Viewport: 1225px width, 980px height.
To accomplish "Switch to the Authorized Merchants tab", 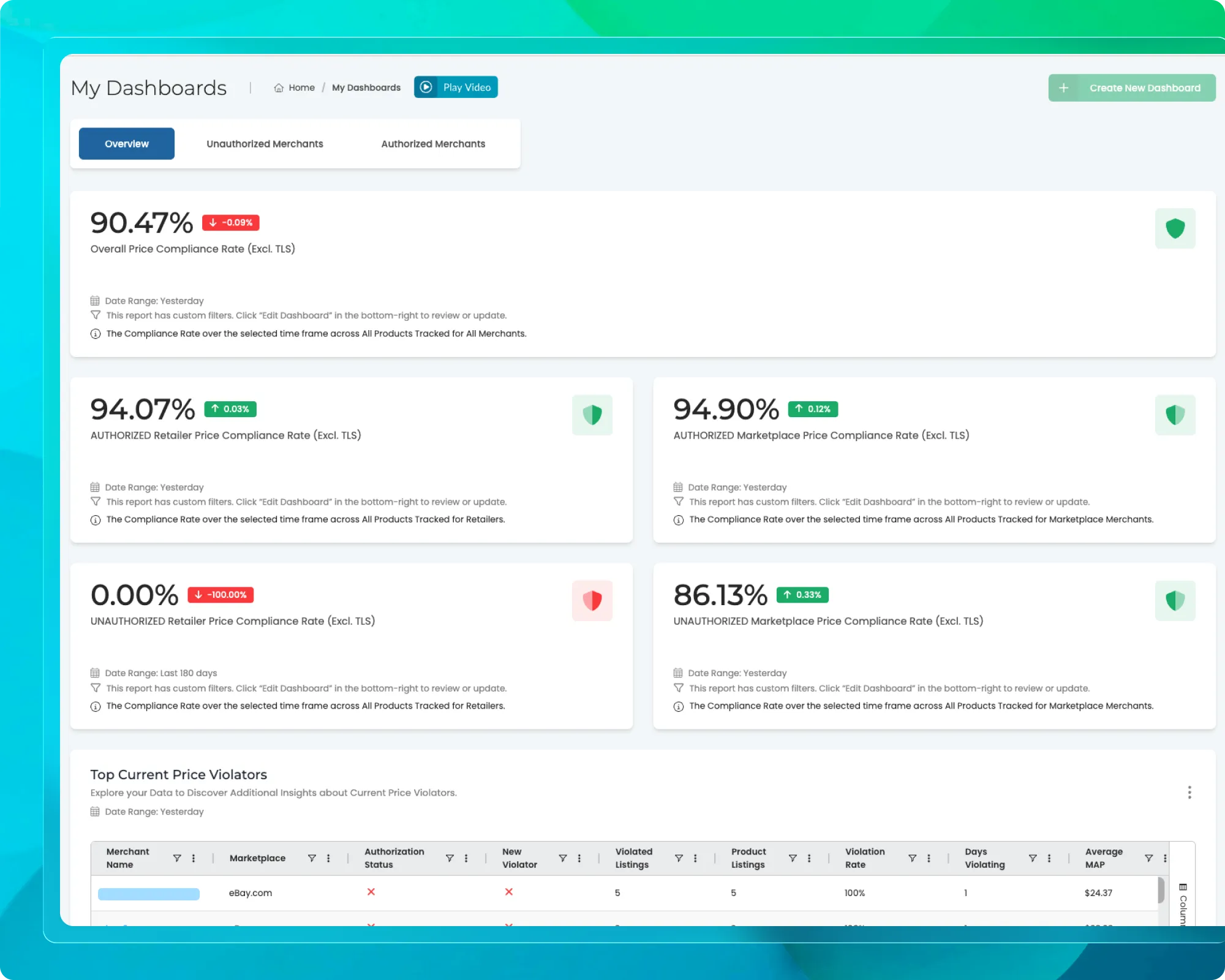I will tap(433, 143).
